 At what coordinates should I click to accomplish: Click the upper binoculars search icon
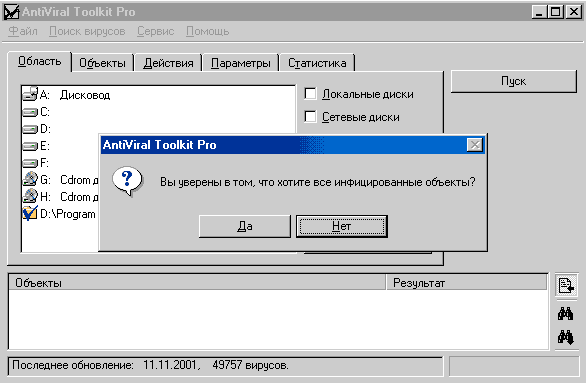coord(565,314)
